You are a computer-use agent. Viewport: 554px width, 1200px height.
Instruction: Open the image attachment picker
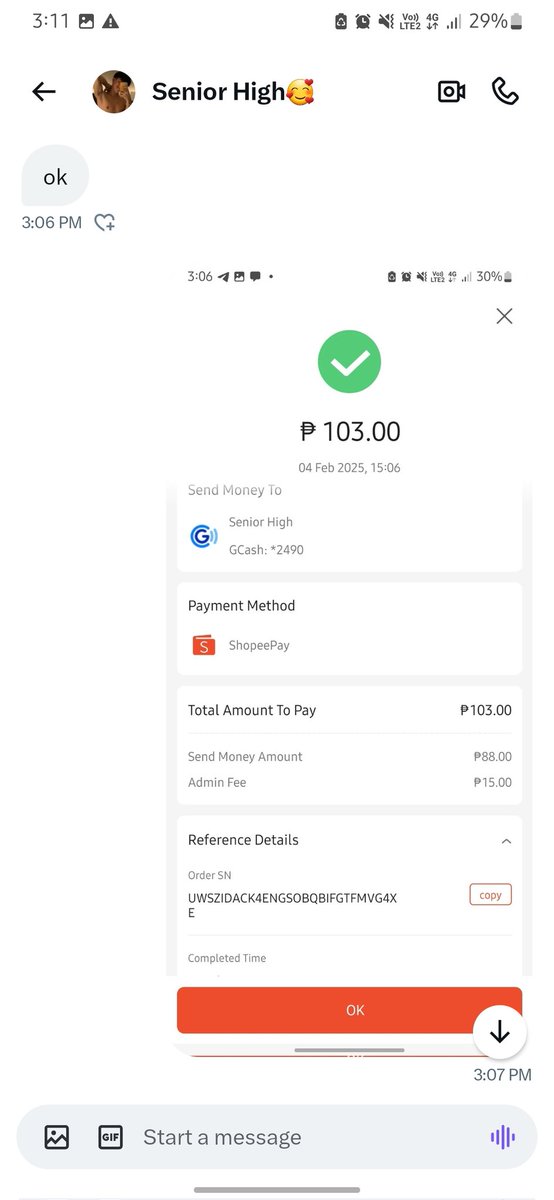(x=57, y=1137)
